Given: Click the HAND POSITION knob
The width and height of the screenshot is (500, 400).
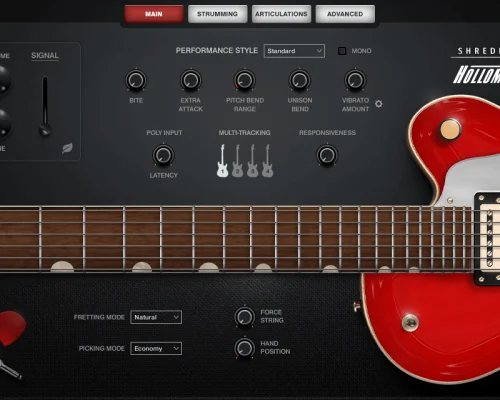Looking at the screenshot, I should 245,348.
